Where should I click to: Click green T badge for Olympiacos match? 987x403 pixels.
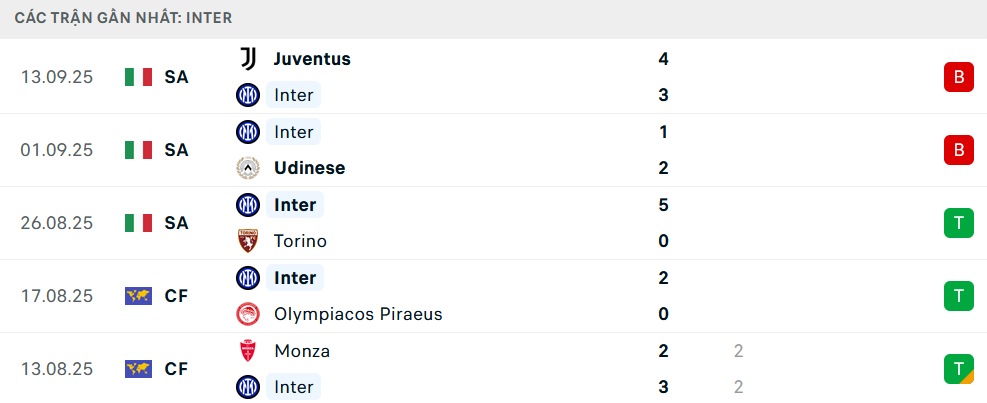click(x=958, y=296)
